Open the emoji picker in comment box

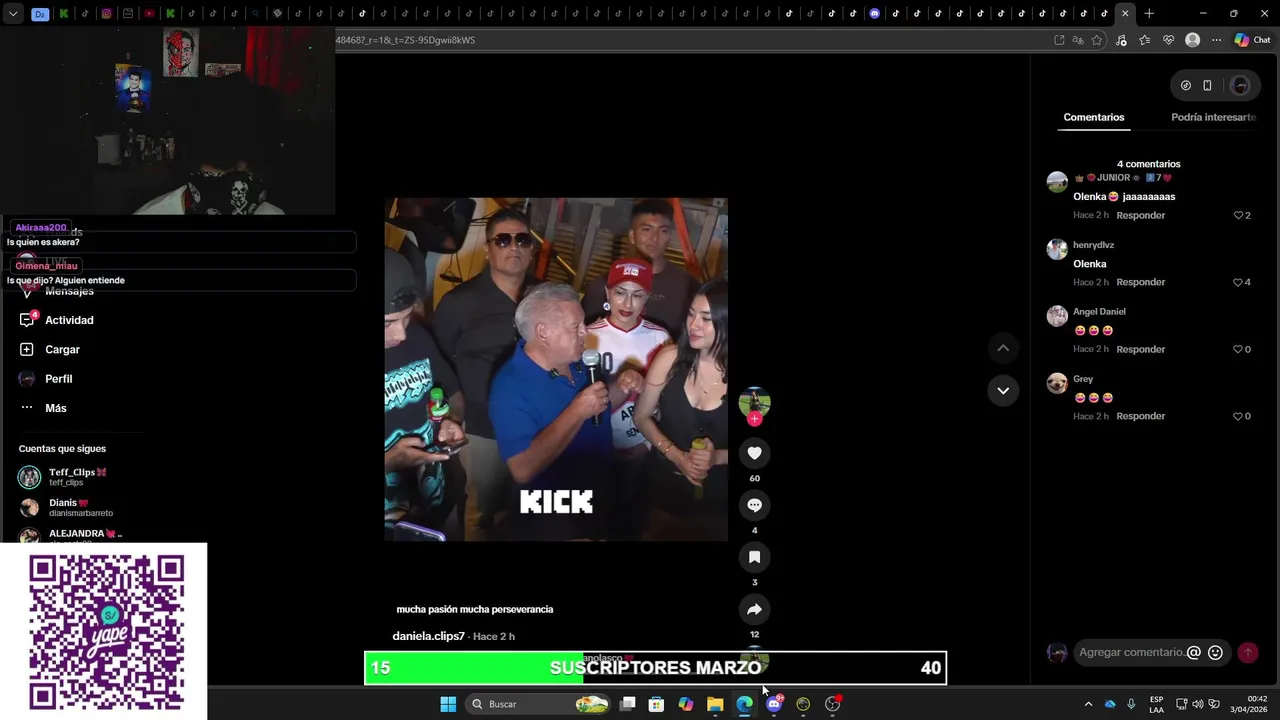1215,652
